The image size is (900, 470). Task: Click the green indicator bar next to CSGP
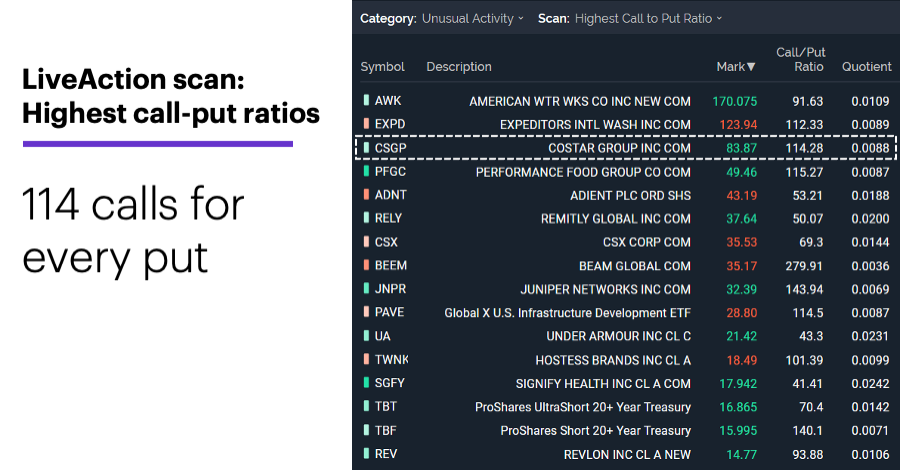[x=366, y=147]
